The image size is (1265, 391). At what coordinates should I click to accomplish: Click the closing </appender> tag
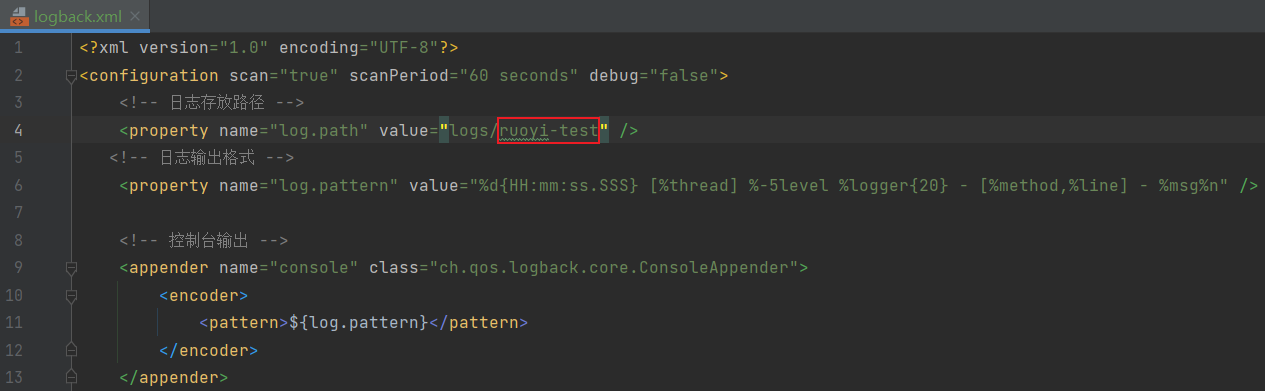pos(174,378)
